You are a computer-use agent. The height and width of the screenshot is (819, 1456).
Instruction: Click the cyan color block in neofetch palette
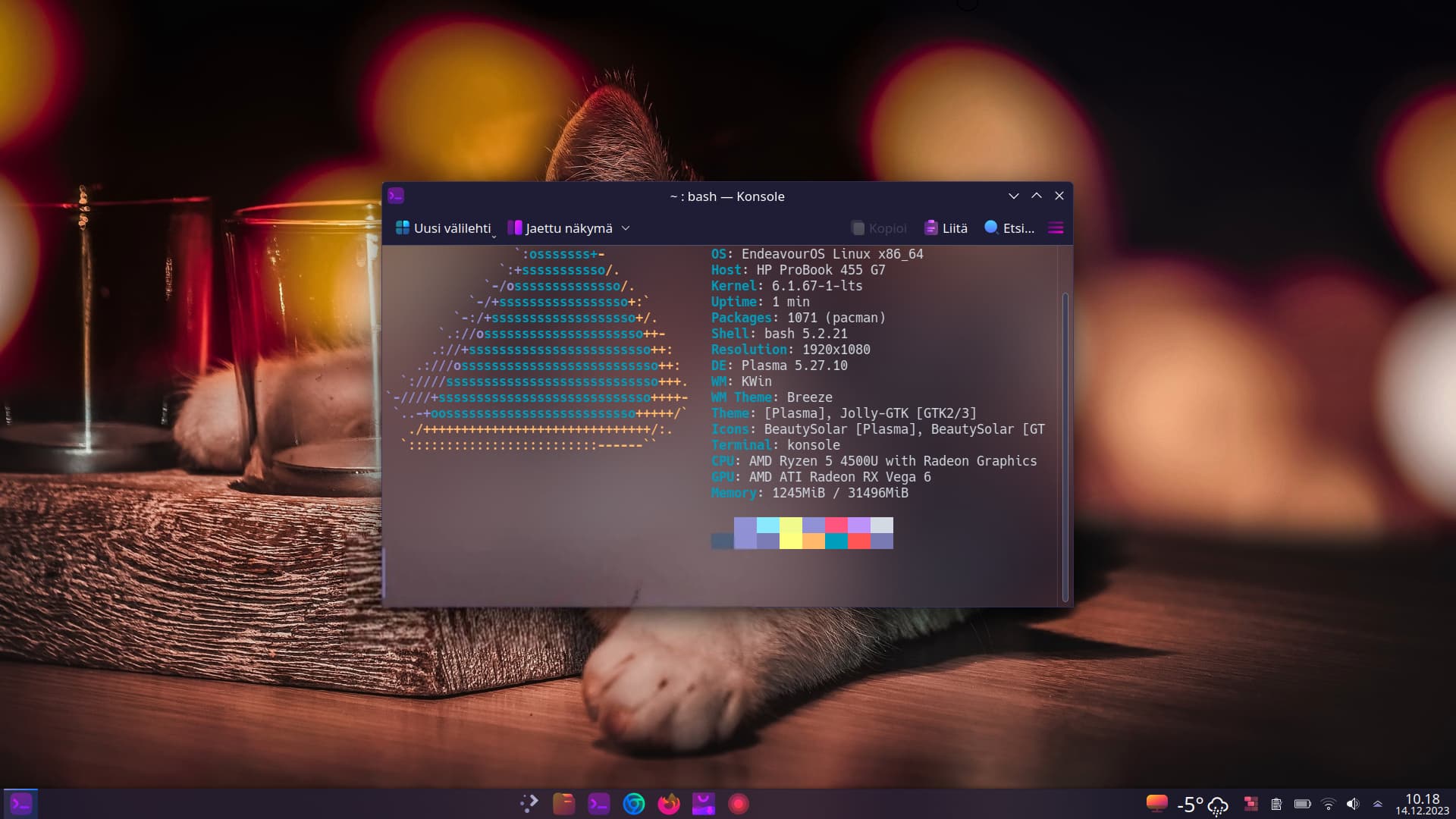click(768, 526)
